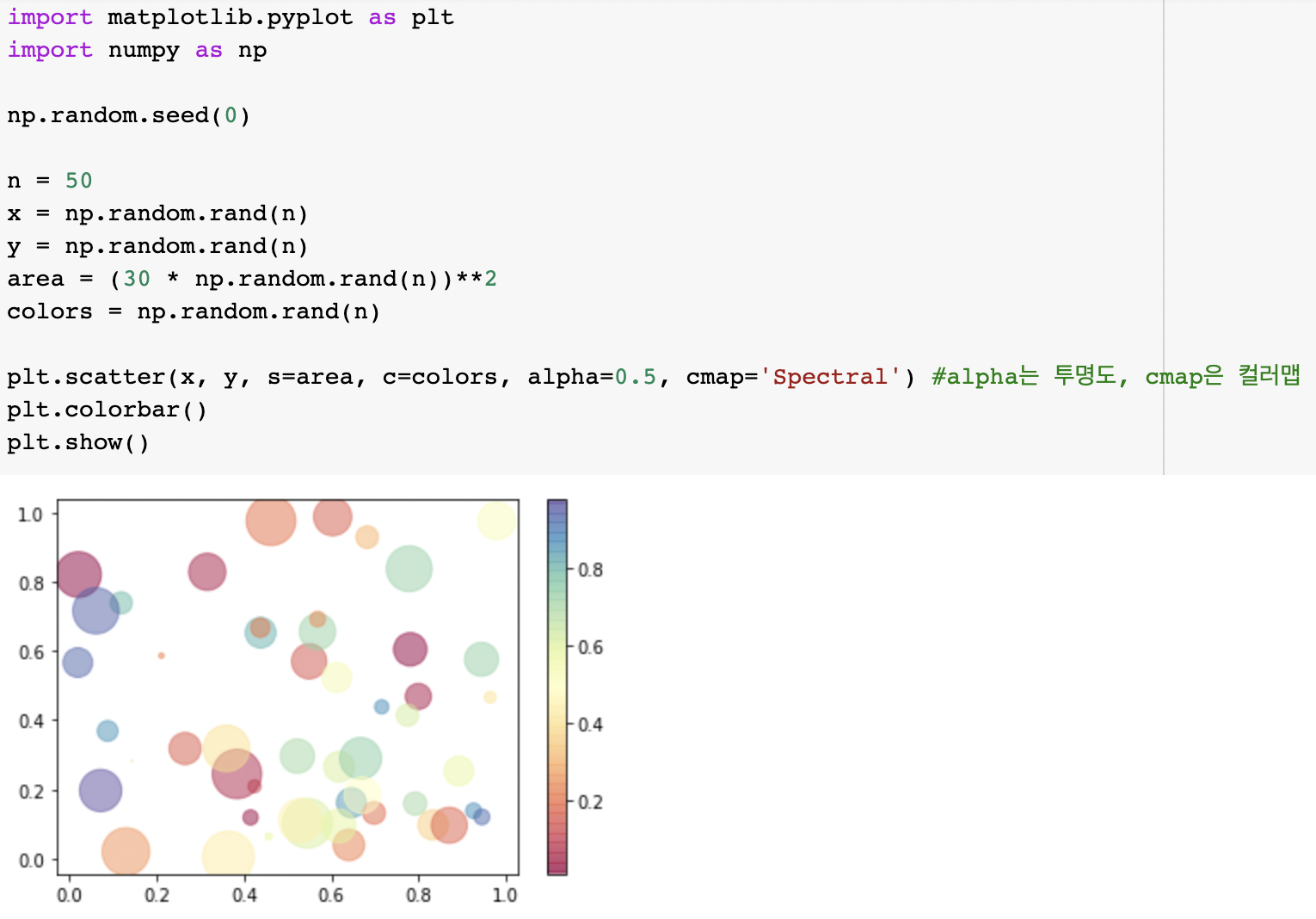Click the plt.colorbar() line

pyautogui.click(x=108, y=410)
